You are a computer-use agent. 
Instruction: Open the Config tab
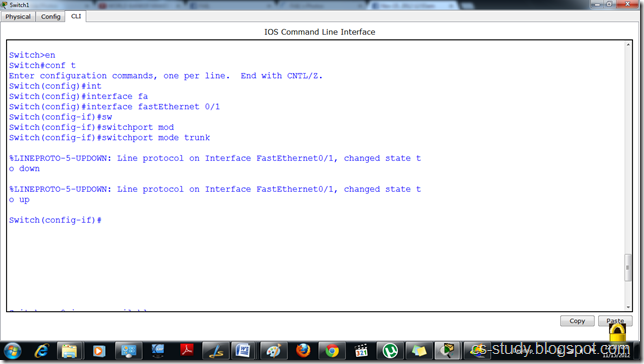[x=51, y=16]
